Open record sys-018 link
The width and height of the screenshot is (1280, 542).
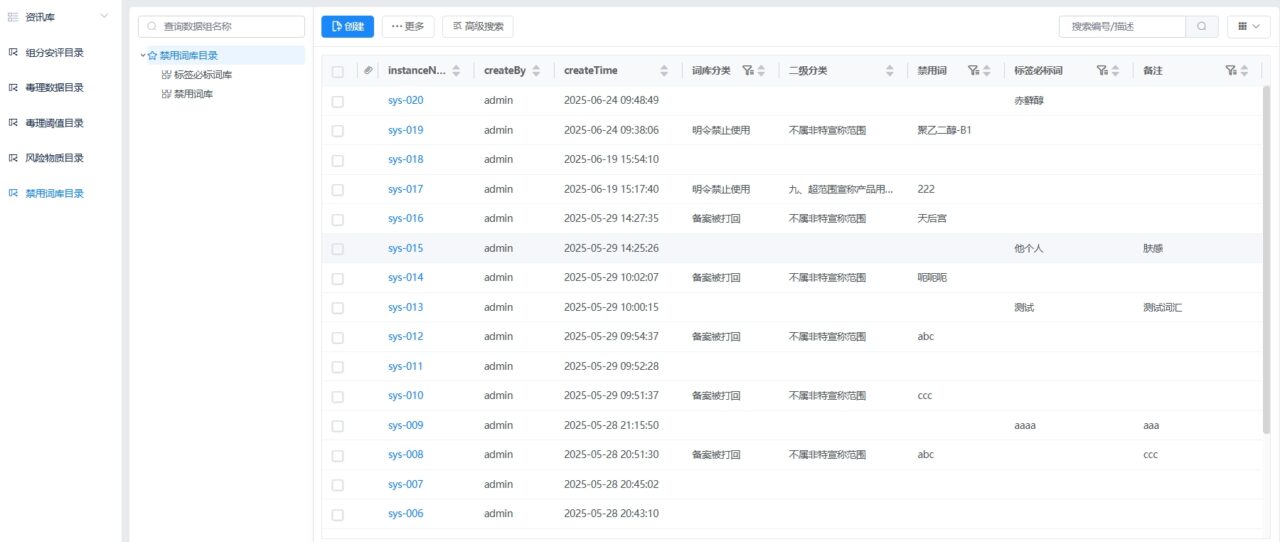click(x=405, y=160)
